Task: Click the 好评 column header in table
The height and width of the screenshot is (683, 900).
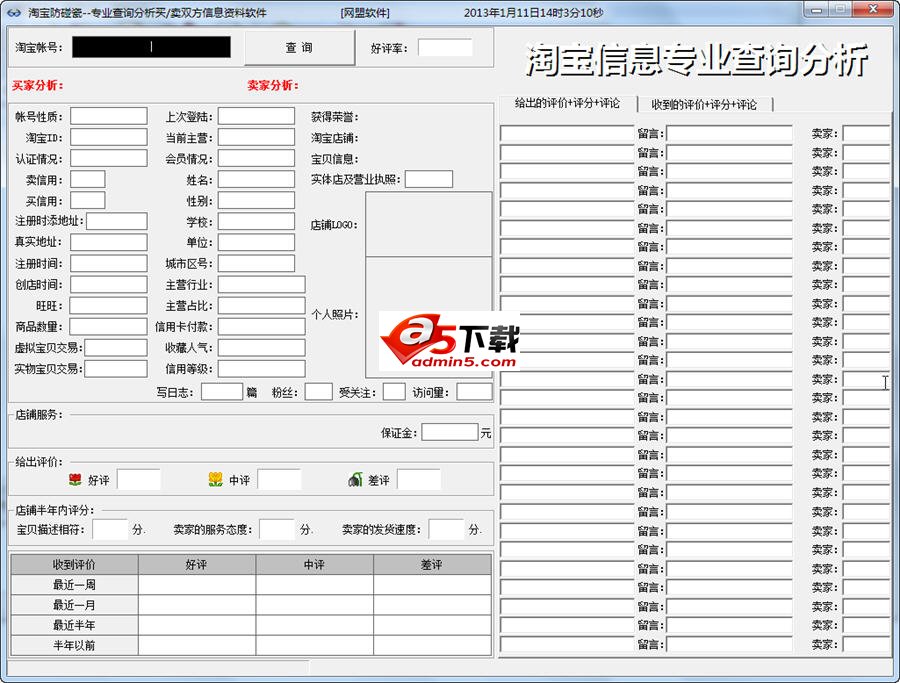Action: (x=197, y=564)
